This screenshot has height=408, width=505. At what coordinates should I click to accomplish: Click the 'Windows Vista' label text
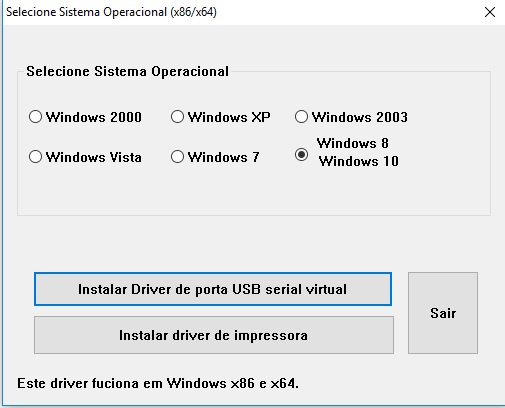point(94,157)
